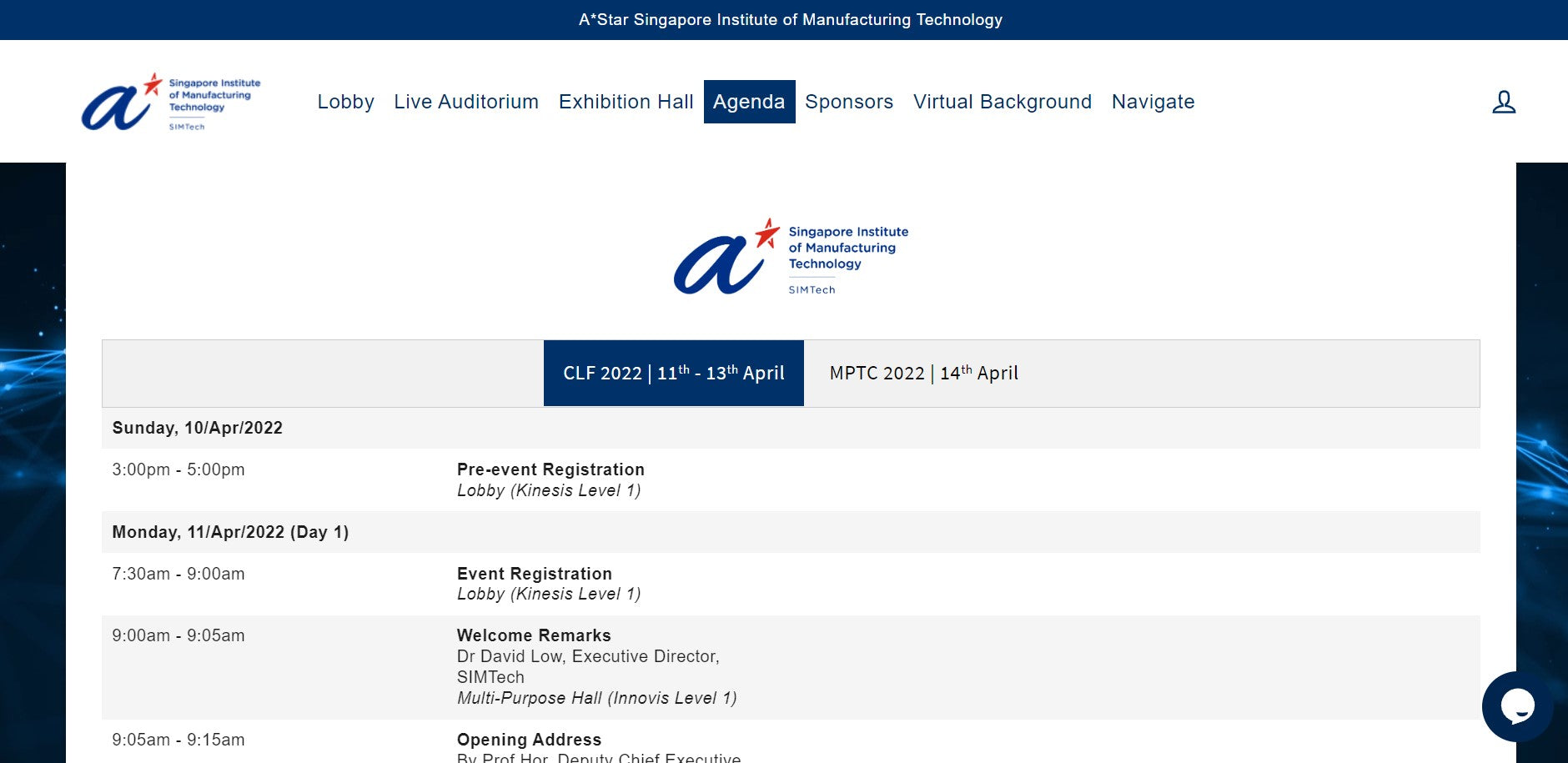Click Navigate in the top menu
The width and height of the screenshot is (1568, 763).
click(1153, 102)
